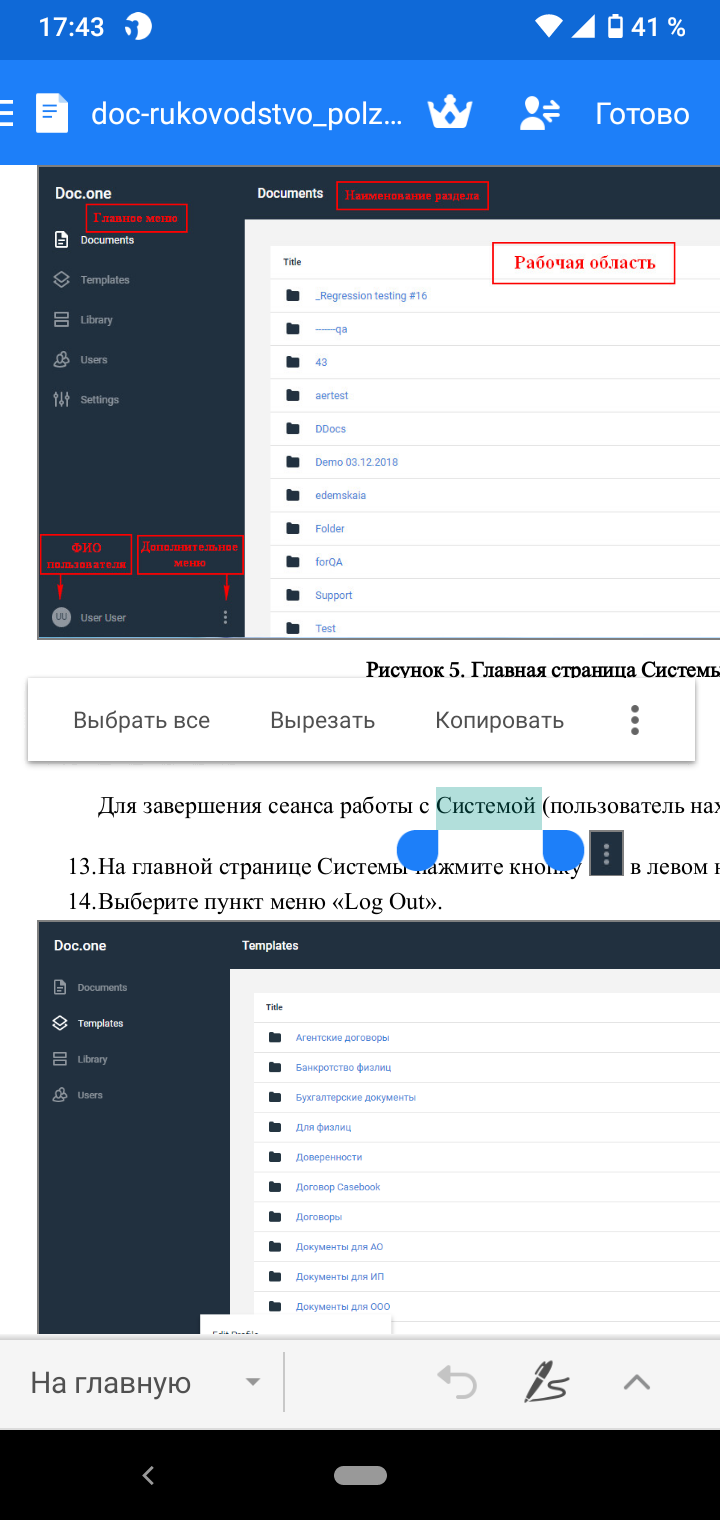
Task: Open the share with people icon
Action: [x=540, y=113]
